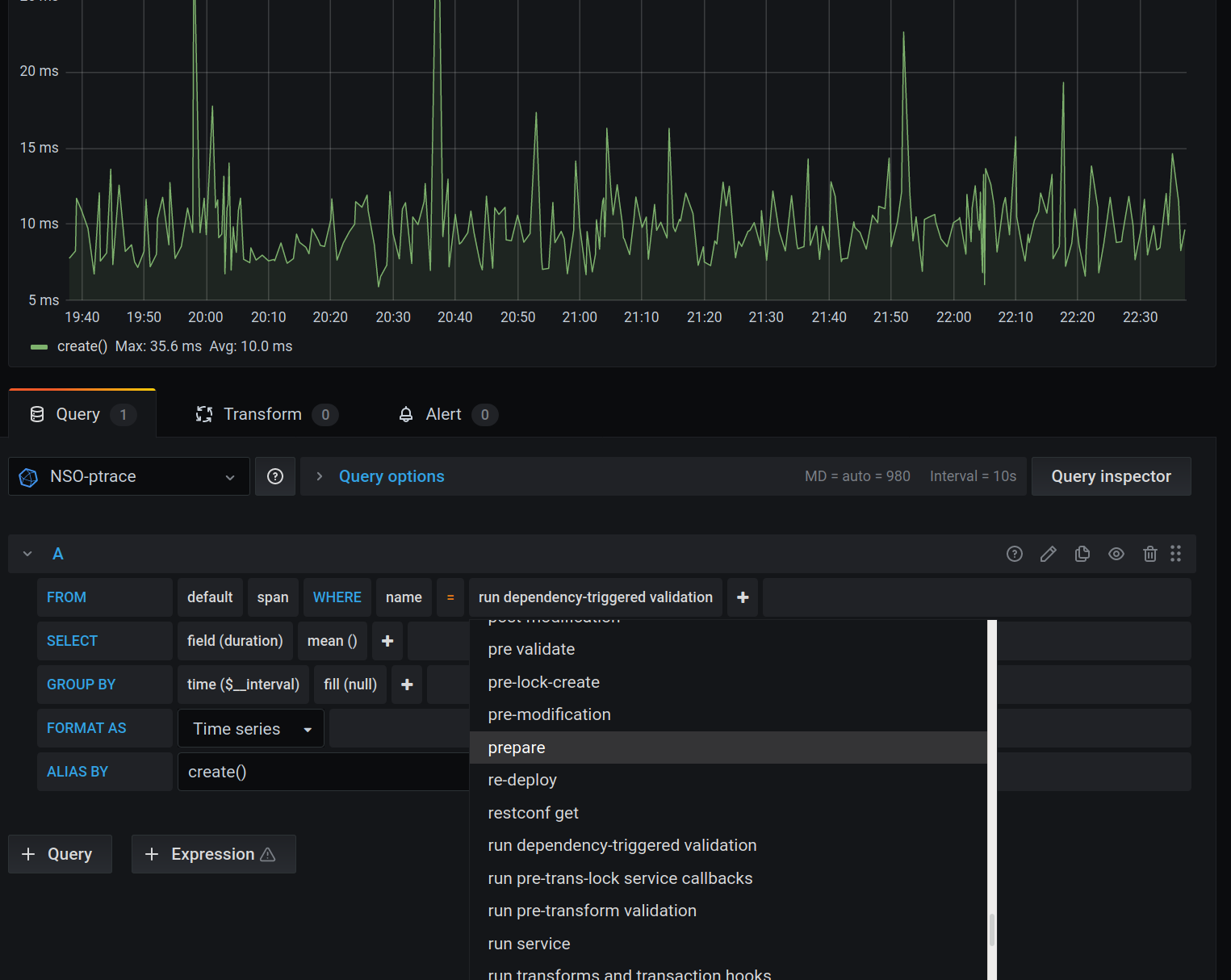Toggle query A visibility eye icon
This screenshot has width=1231, height=980.
coord(1116,554)
